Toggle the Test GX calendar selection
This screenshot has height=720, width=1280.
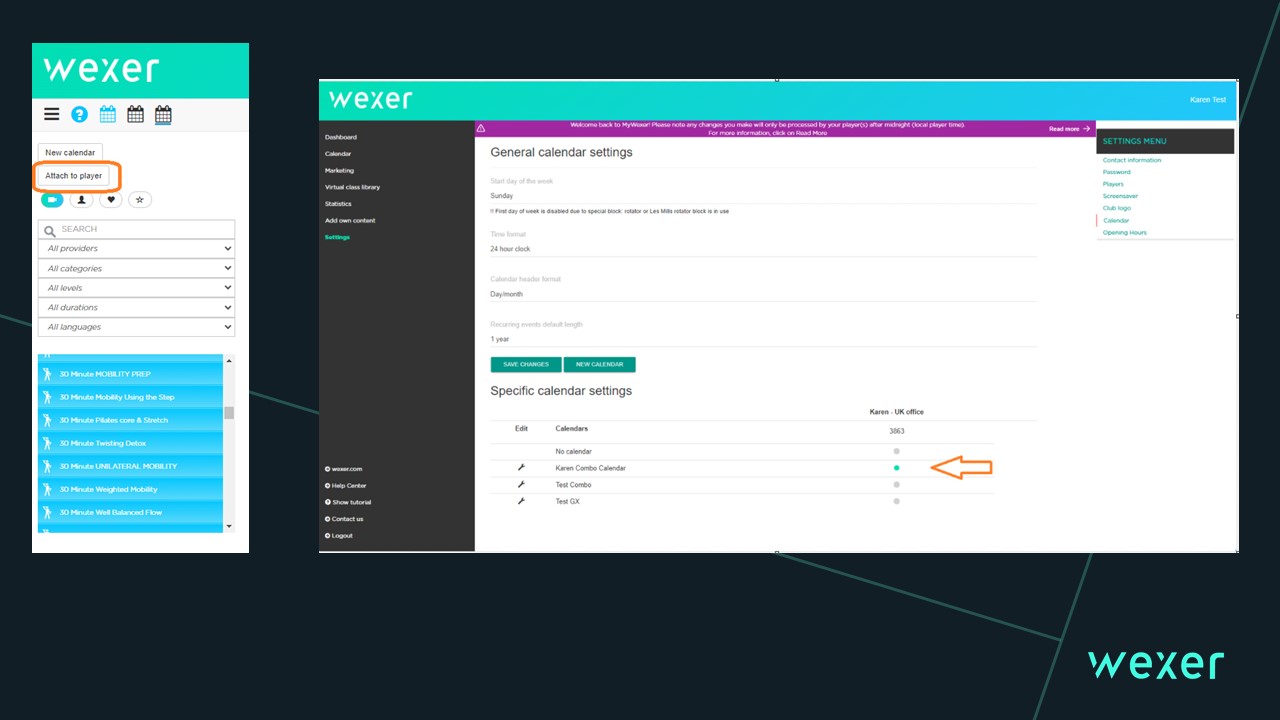pyautogui.click(x=896, y=501)
